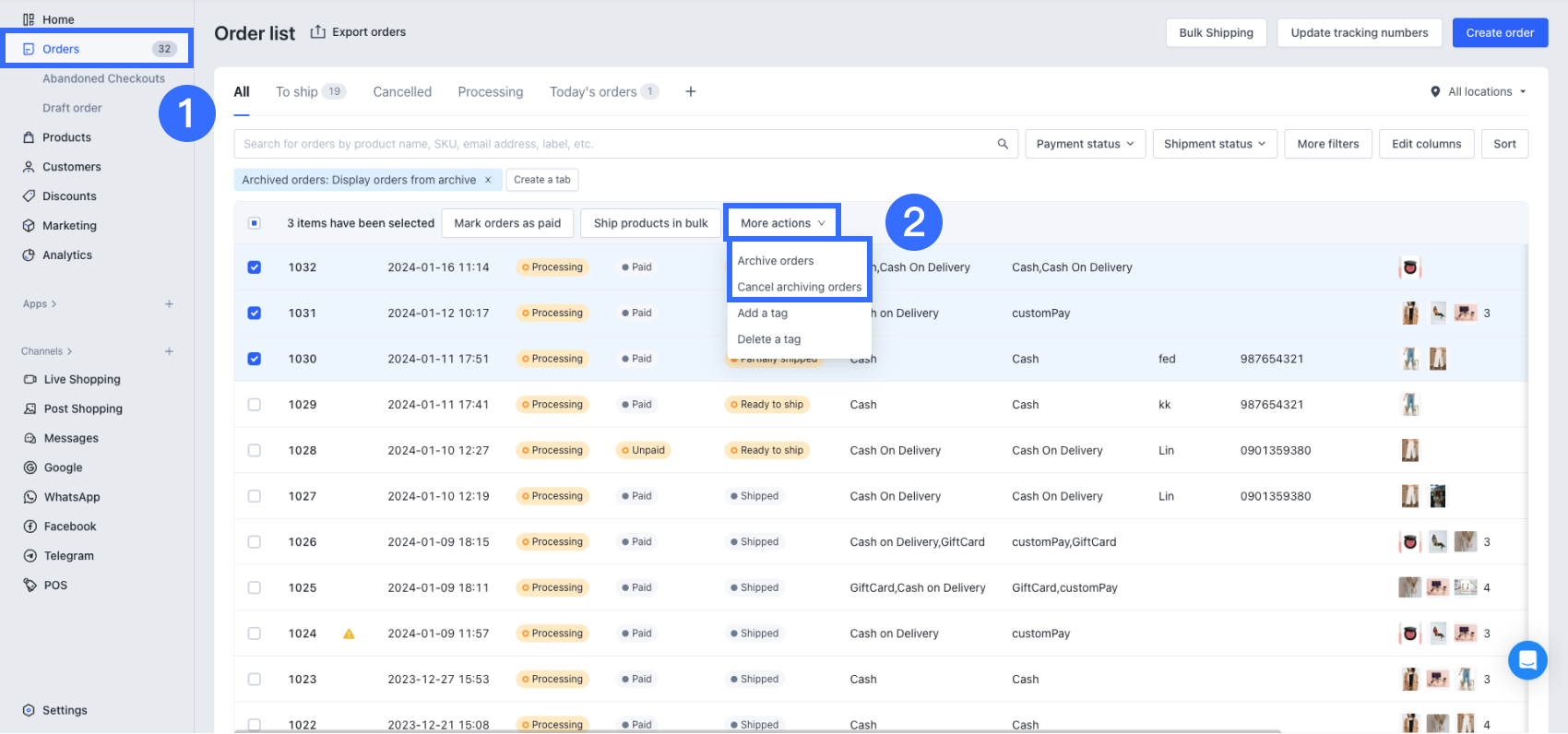This screenshot has height=734, width=1568.
Task: Click the Export orders upload icon
Action: point(318,32)
